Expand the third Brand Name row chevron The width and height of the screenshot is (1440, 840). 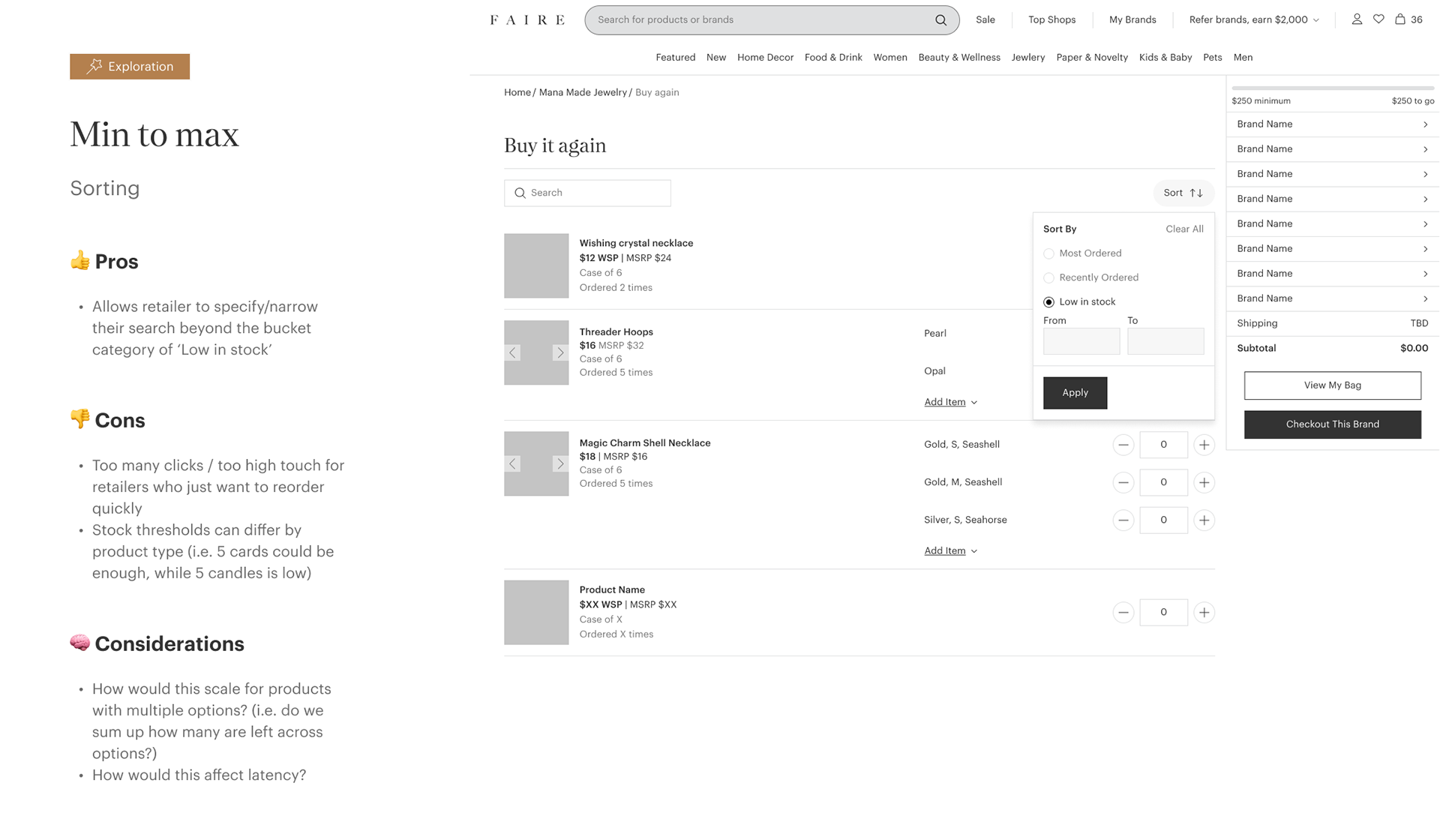pyautogui.click(x=1425, y=174)
